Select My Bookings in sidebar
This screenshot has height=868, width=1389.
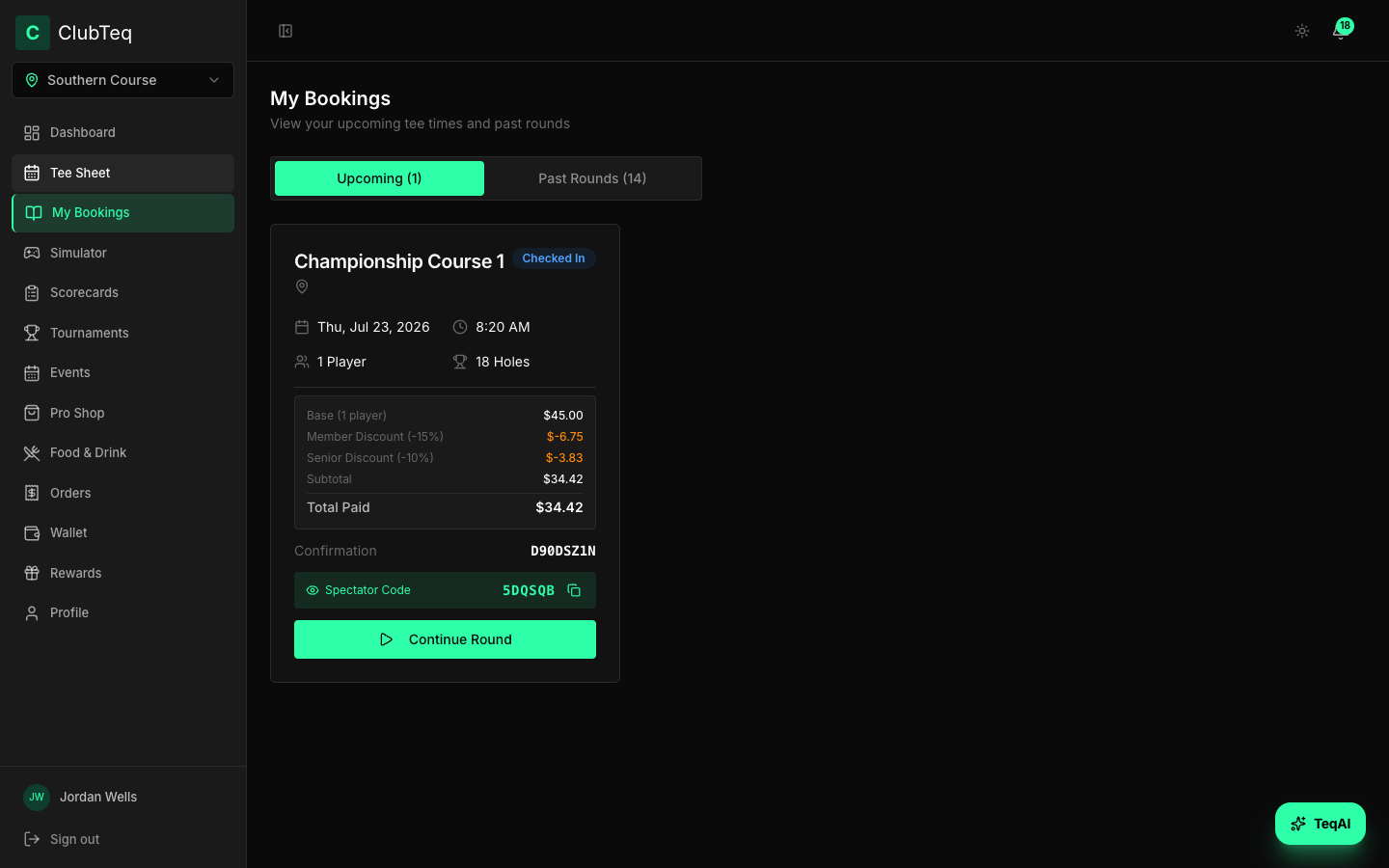click(x=123, y=213)
